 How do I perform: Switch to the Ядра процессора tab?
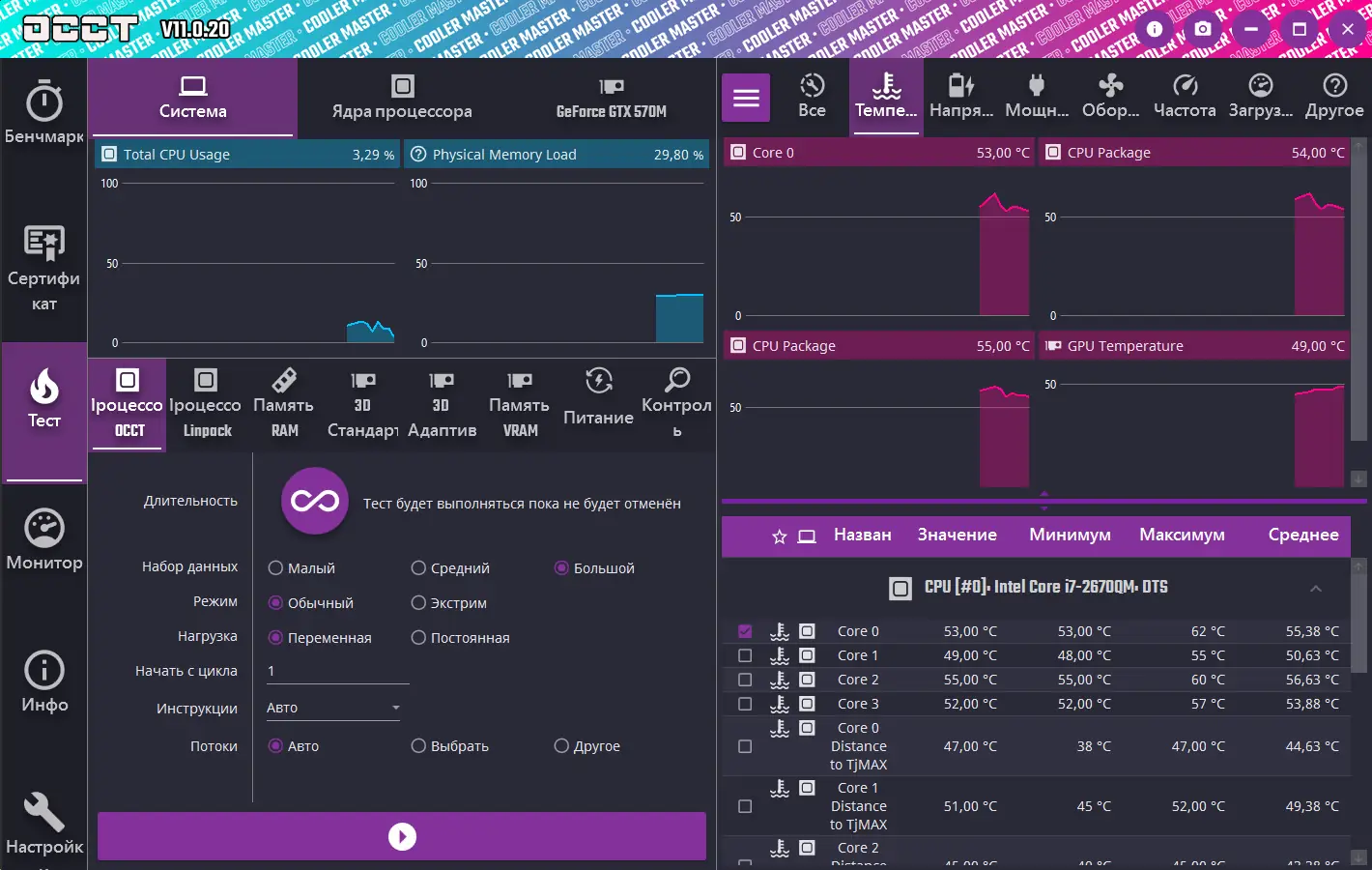click(x=402, y=98)
